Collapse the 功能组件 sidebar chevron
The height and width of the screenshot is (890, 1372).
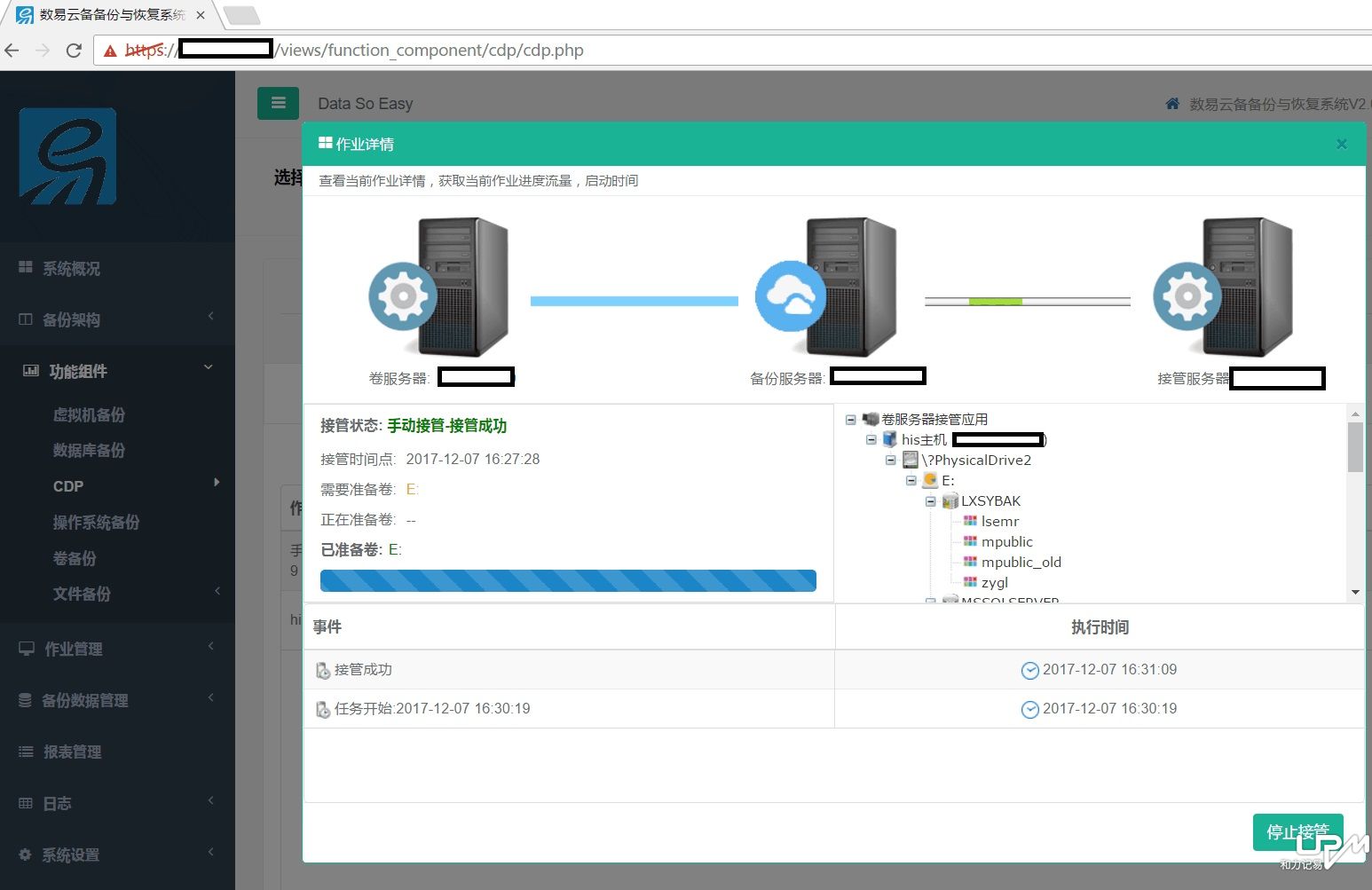(x=209, y=366)
